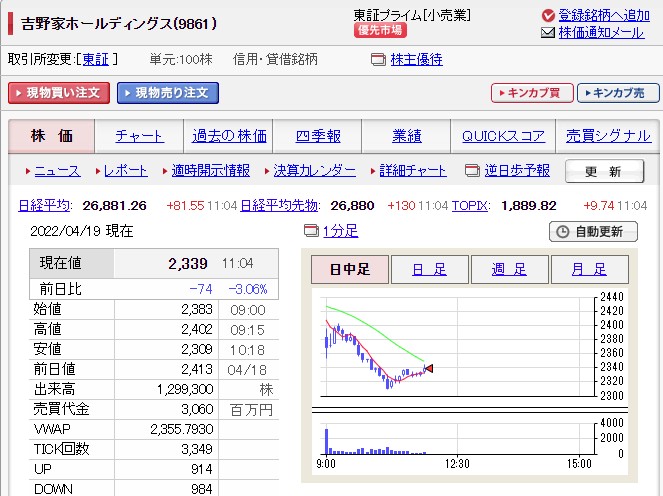The width and height of the screenshot is (663, 496).
Task: Switch to the チャート tab
Action: click(139, 136)
